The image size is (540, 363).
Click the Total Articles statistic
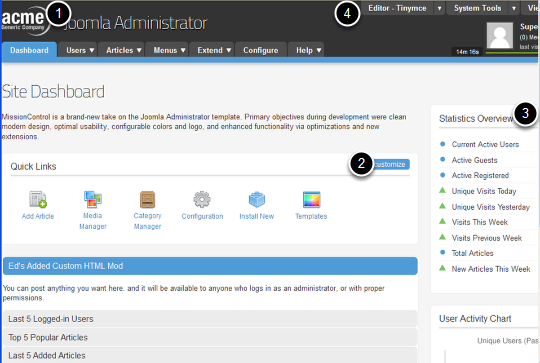[472, 253]
